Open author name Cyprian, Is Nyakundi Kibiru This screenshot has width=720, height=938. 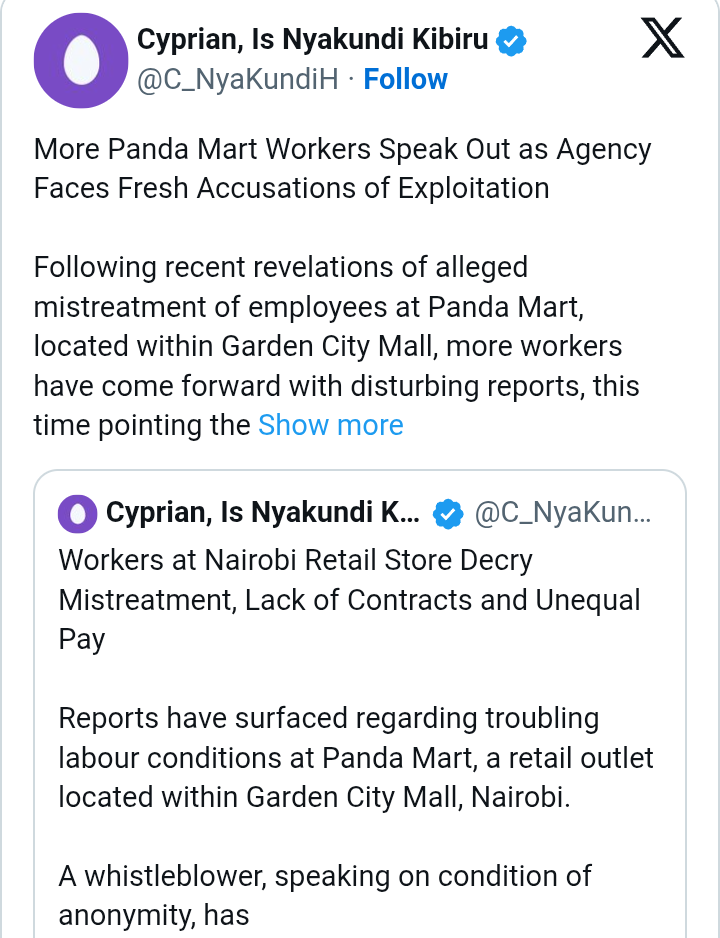click(312, 41)
